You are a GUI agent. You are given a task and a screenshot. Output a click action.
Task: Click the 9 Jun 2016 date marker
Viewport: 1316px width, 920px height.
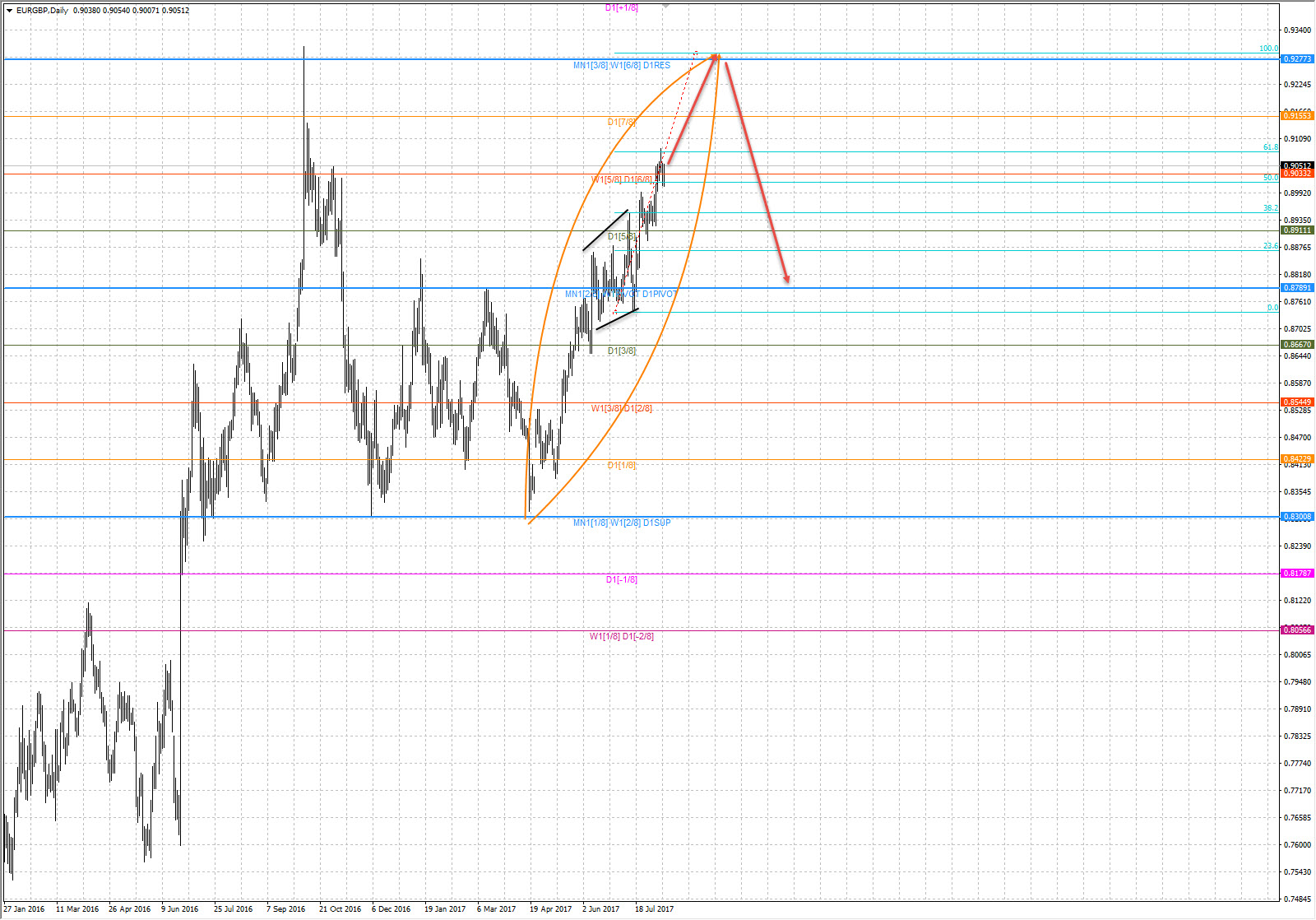coord(180,909)
